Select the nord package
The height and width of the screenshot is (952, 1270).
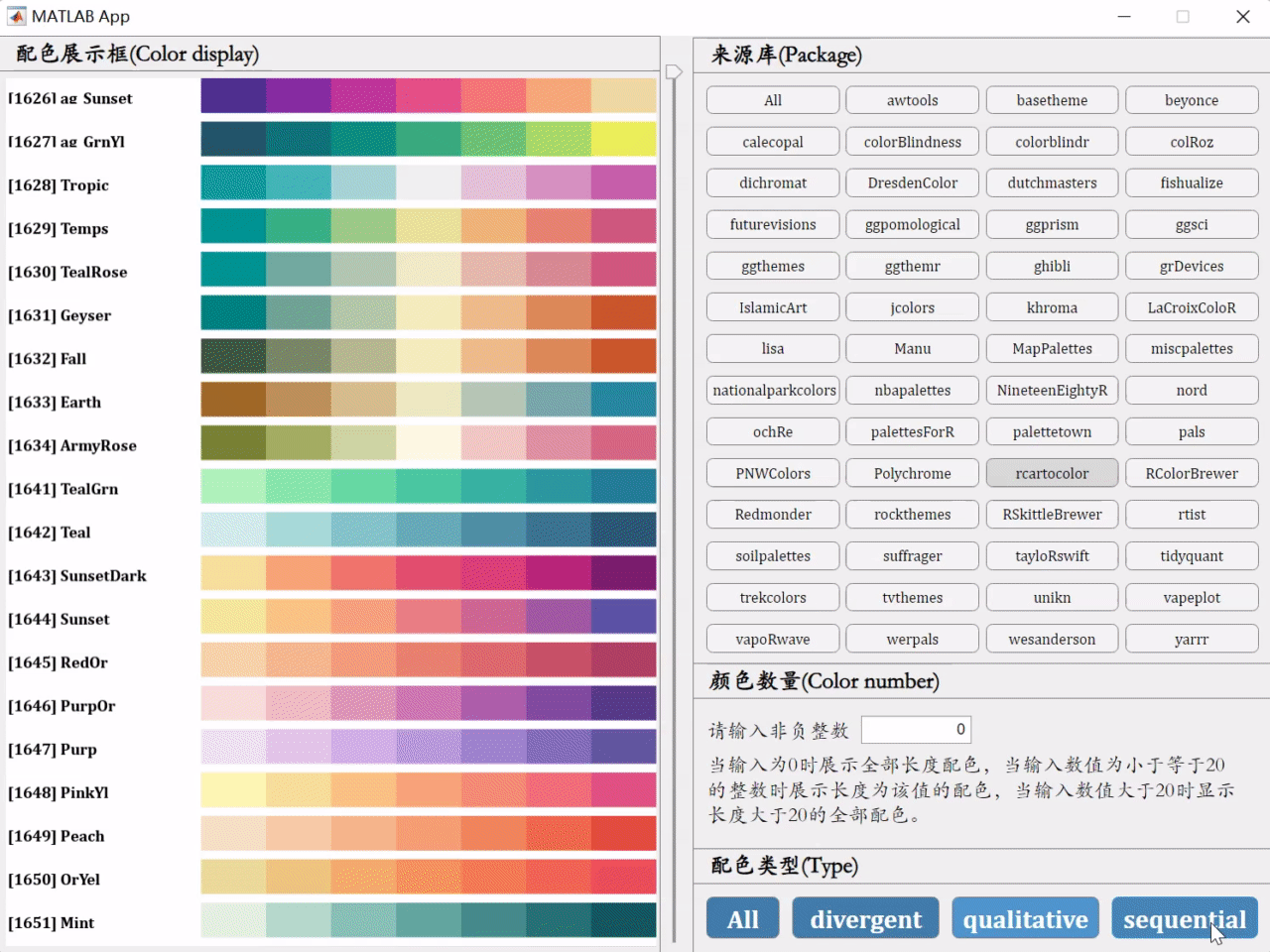pos(1192,391)
